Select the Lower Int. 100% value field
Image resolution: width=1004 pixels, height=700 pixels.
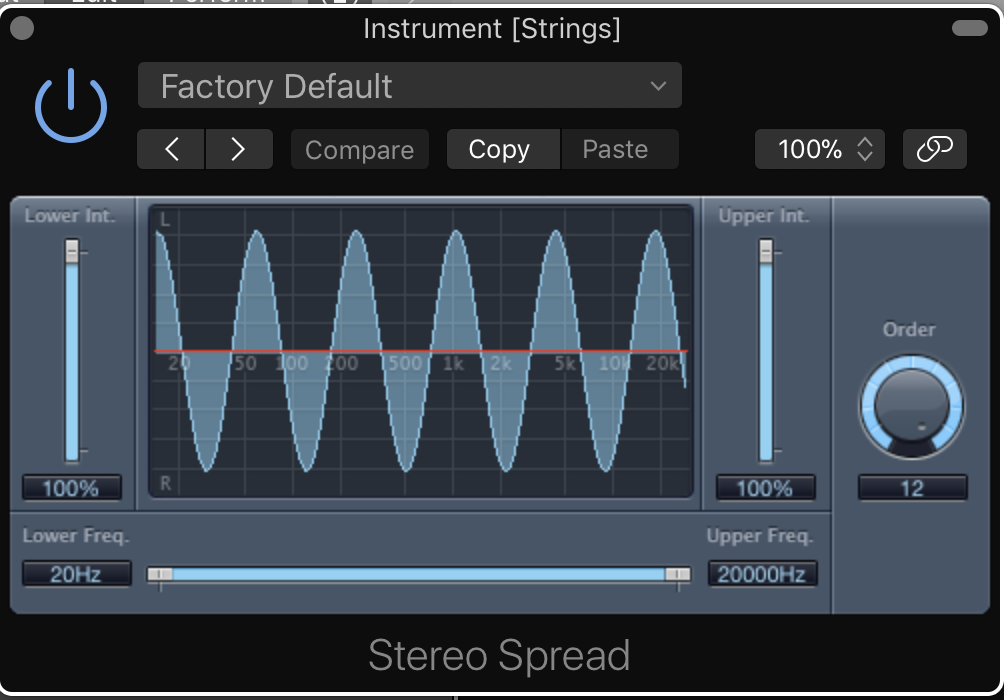click(x=72, y=489)
